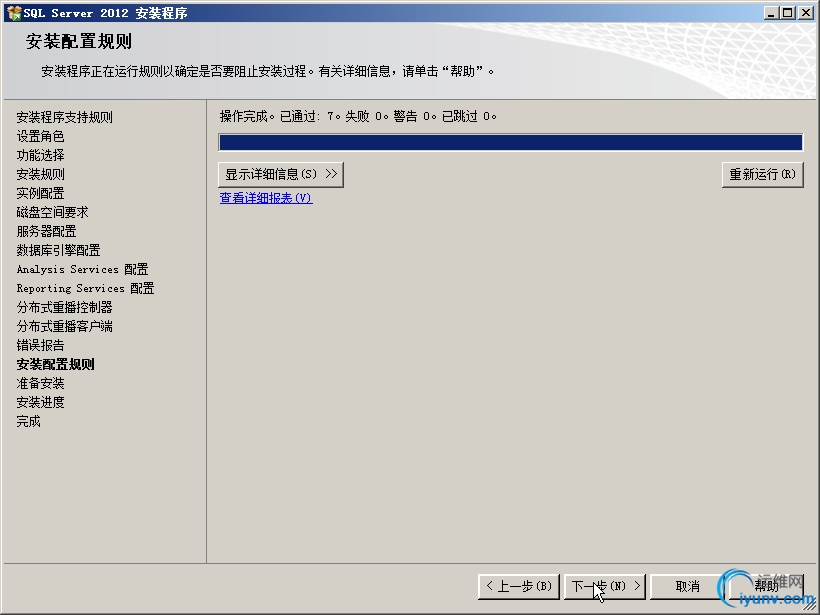The image size is (820, 615).
Task: Select Reporting Services 配置 step
Action: pyautogui.click(x=85, y=288)
